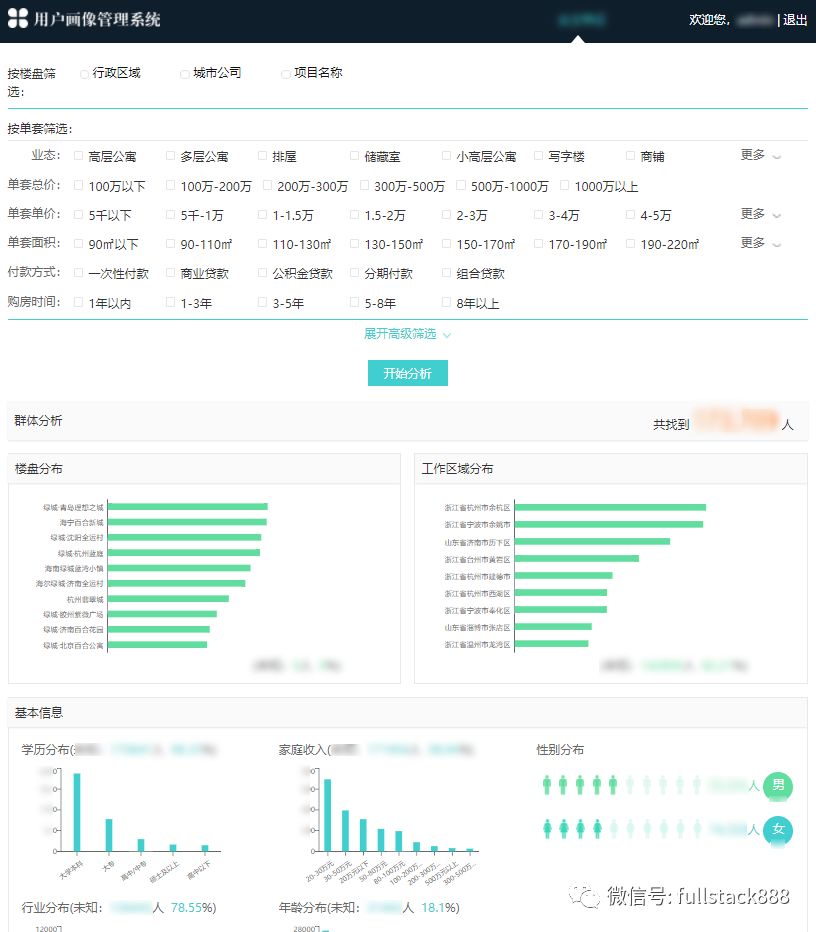
Task: Click the 绿城·青岛理想之城 bar
Action: (x=188, y=507)
